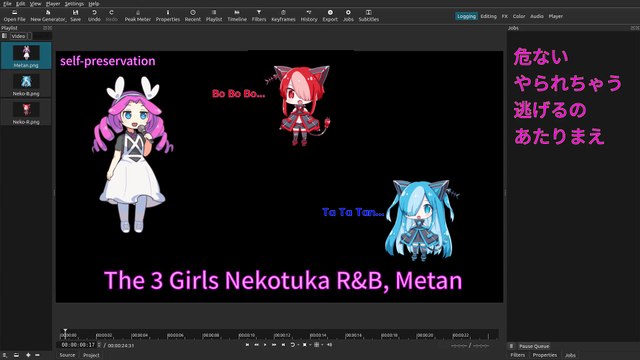Click the playlist append clip icon
Viewport: 640px width, 360px height.
point(16,355)
